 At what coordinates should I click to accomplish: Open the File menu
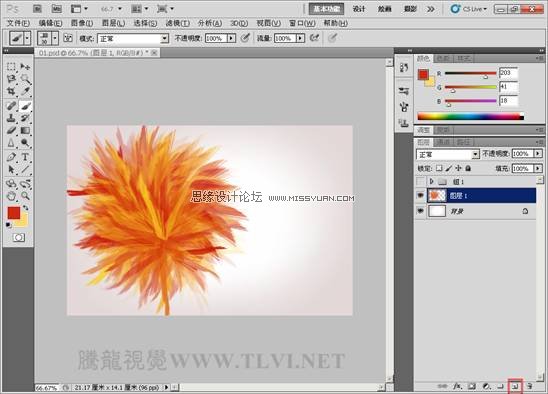coord(18,23)
